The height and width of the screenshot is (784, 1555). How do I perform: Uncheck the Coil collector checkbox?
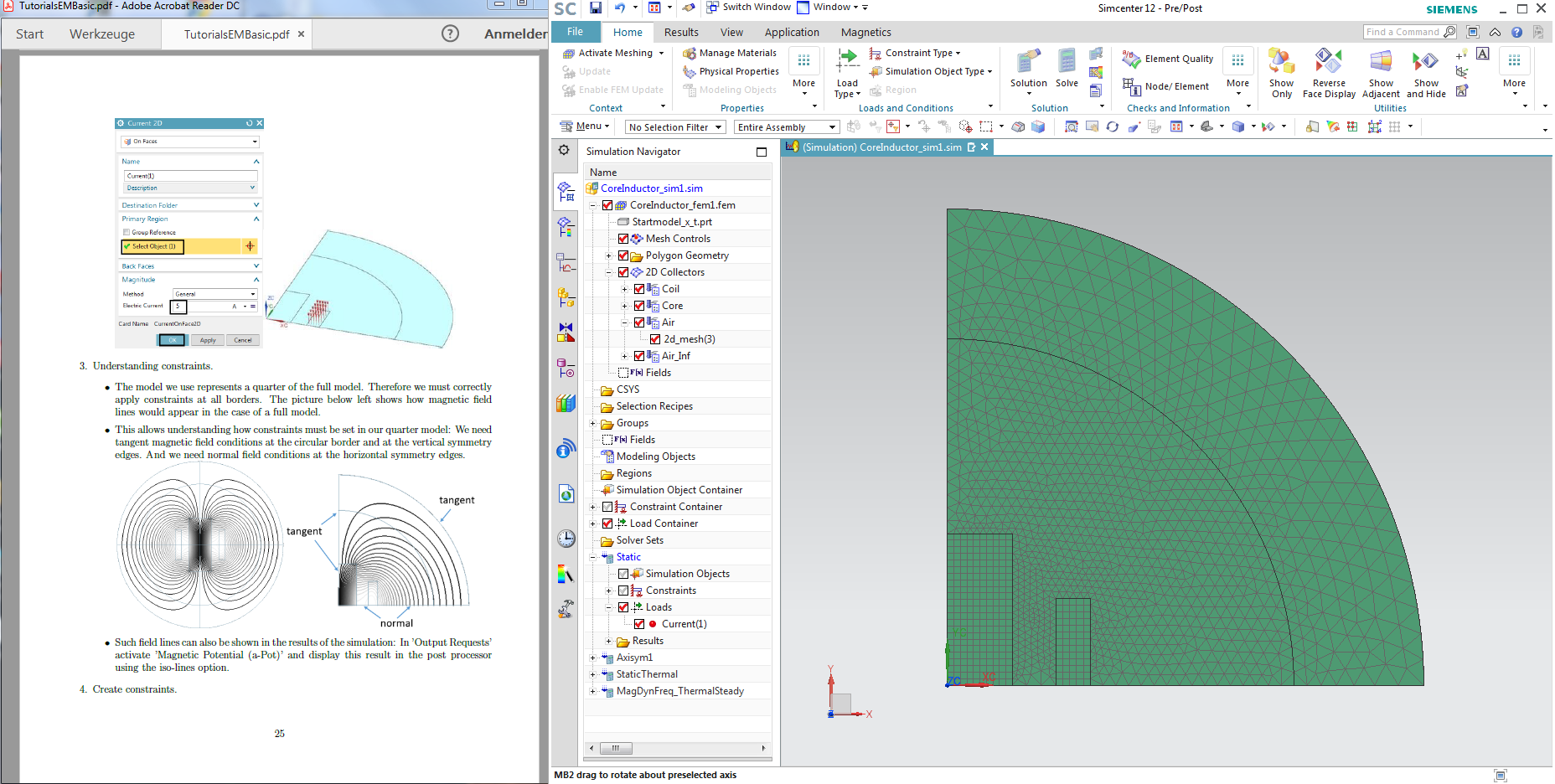[x=639, y=289]
